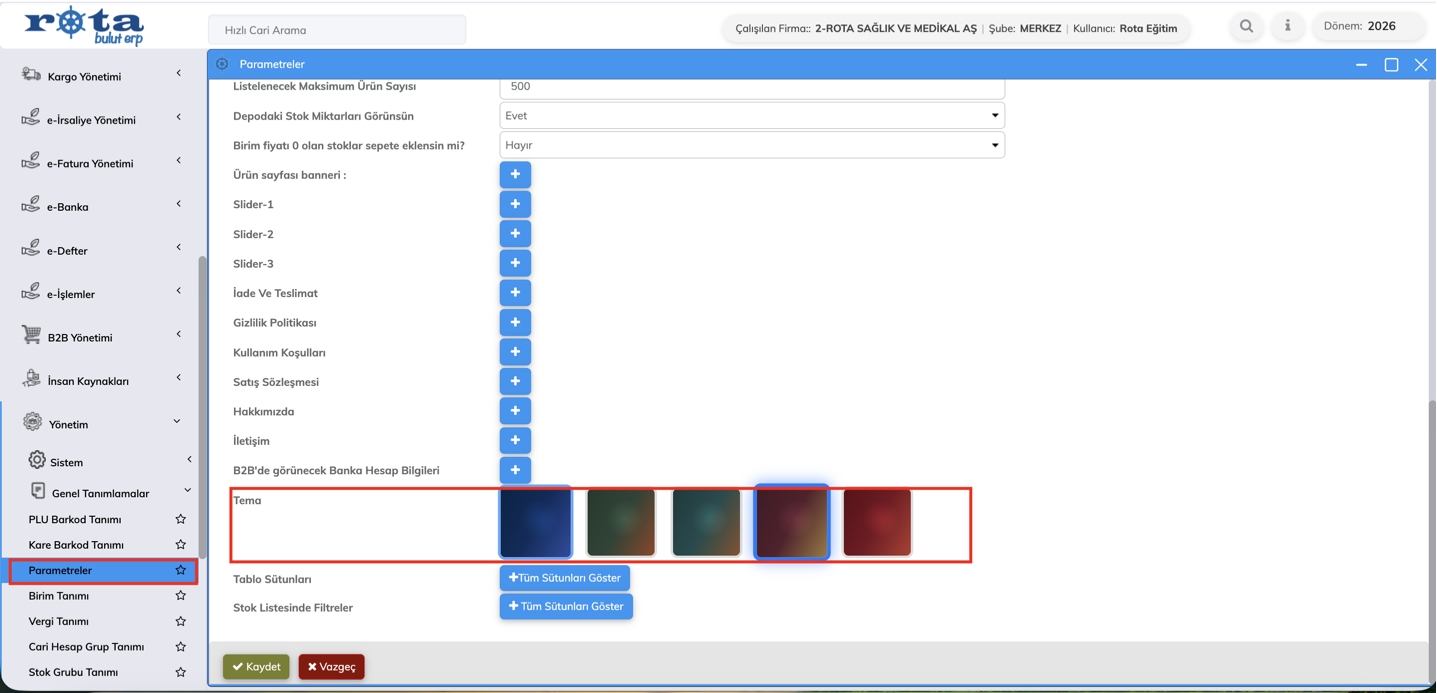Click the plus icon for Hakkımızda

pos(515,411)
